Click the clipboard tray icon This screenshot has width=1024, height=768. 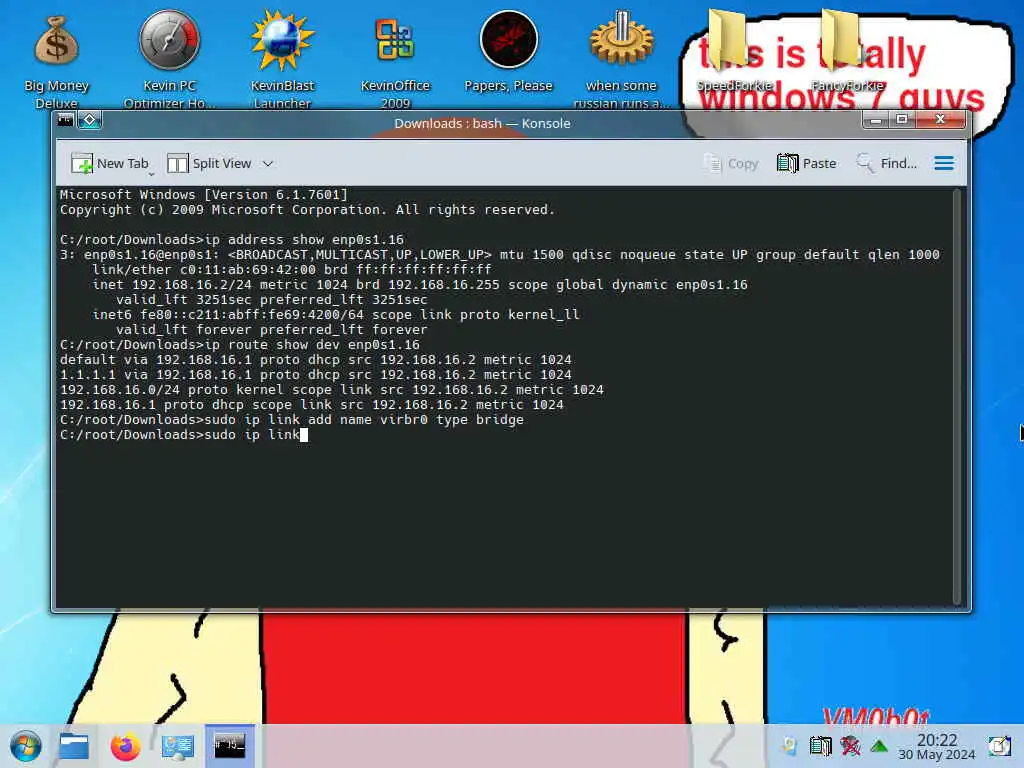820,746
